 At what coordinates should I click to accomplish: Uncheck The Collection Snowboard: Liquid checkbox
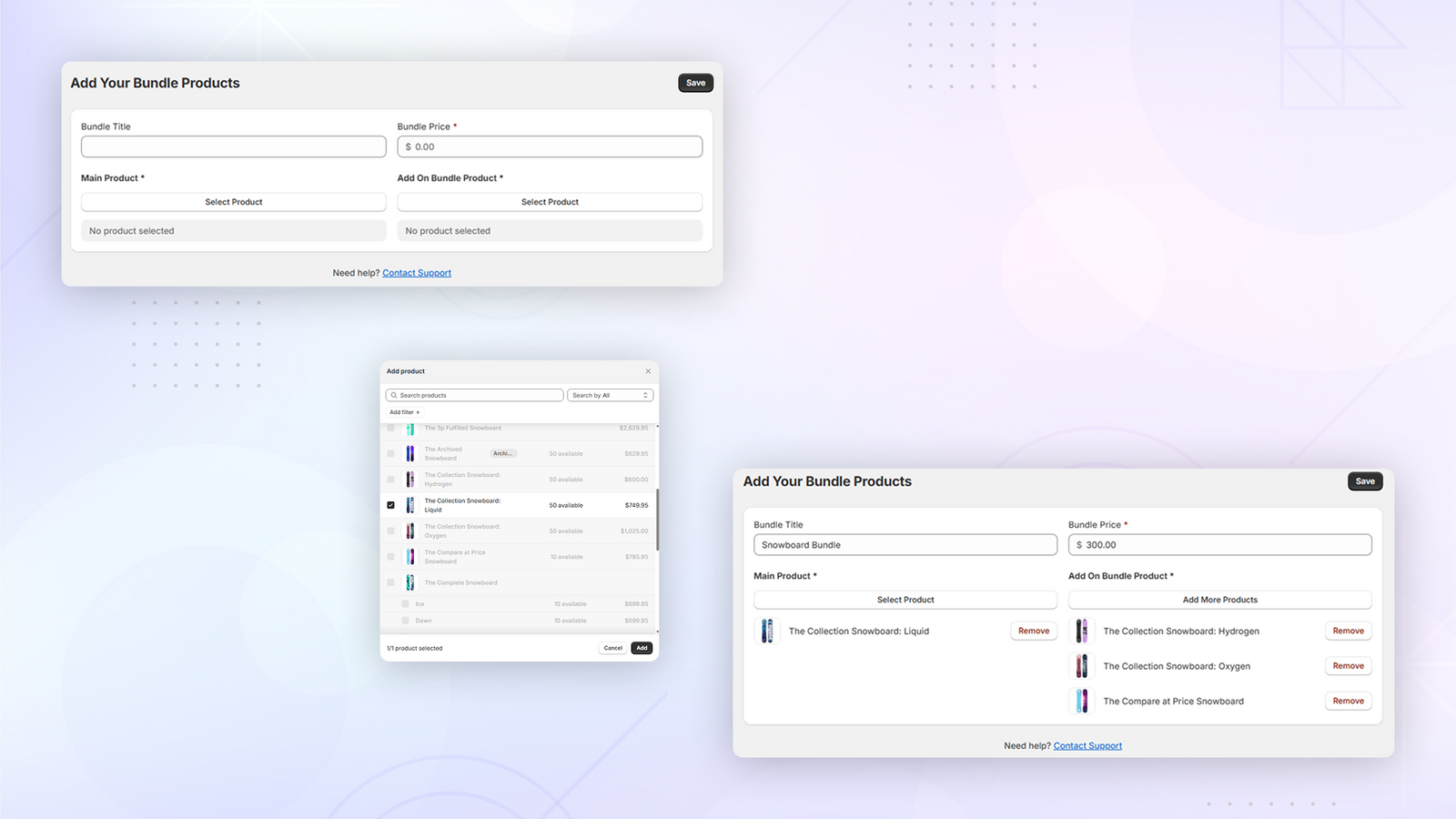click(391, 505)
